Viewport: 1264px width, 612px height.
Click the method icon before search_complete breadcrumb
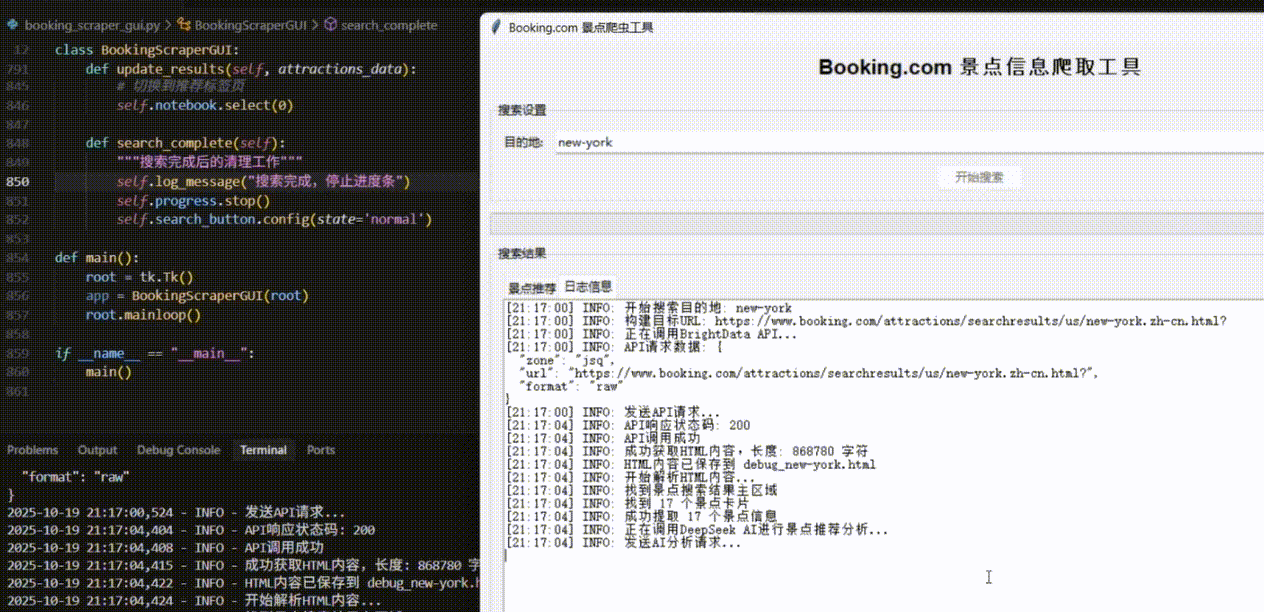click(331, 25)
